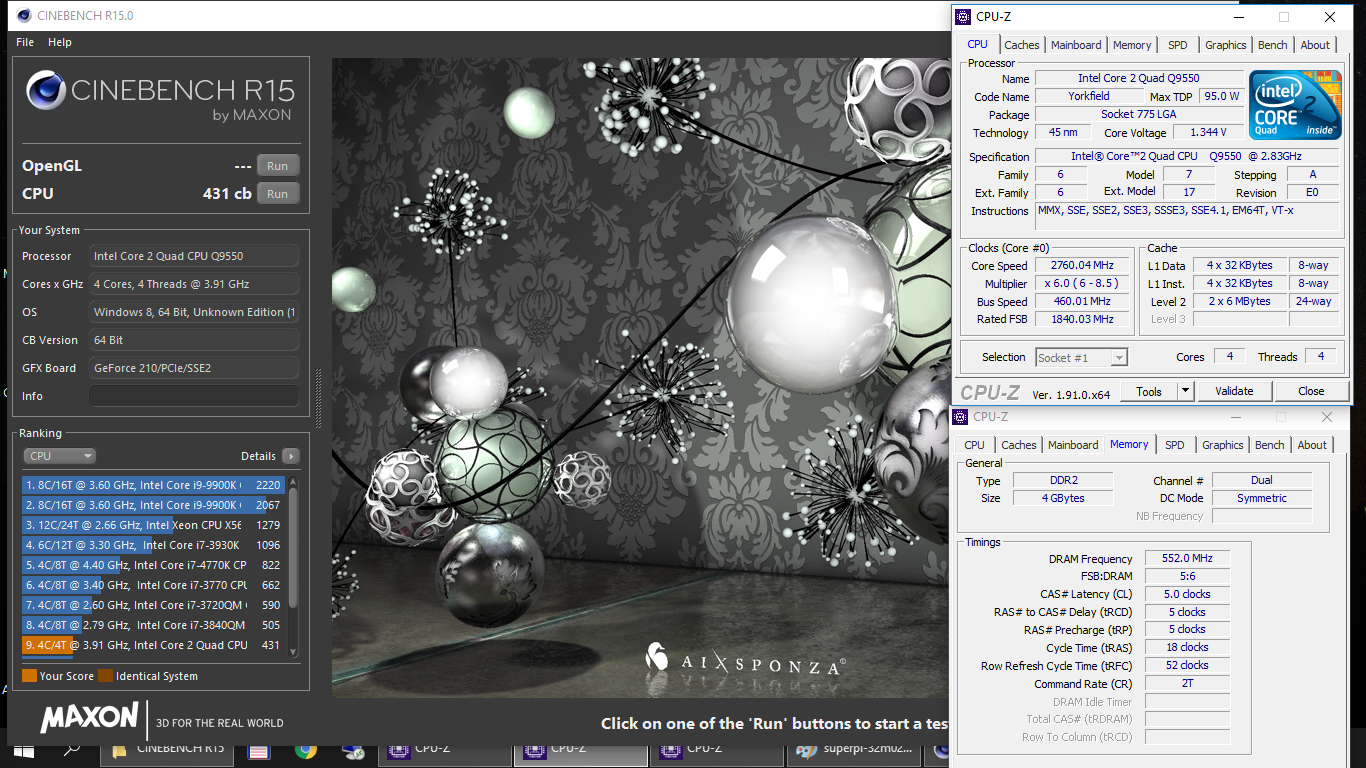The height and width of the screenshot is (768, 1366).
Task: Select ranking row 6 i7-3770 662
Action: click(153, 585)
